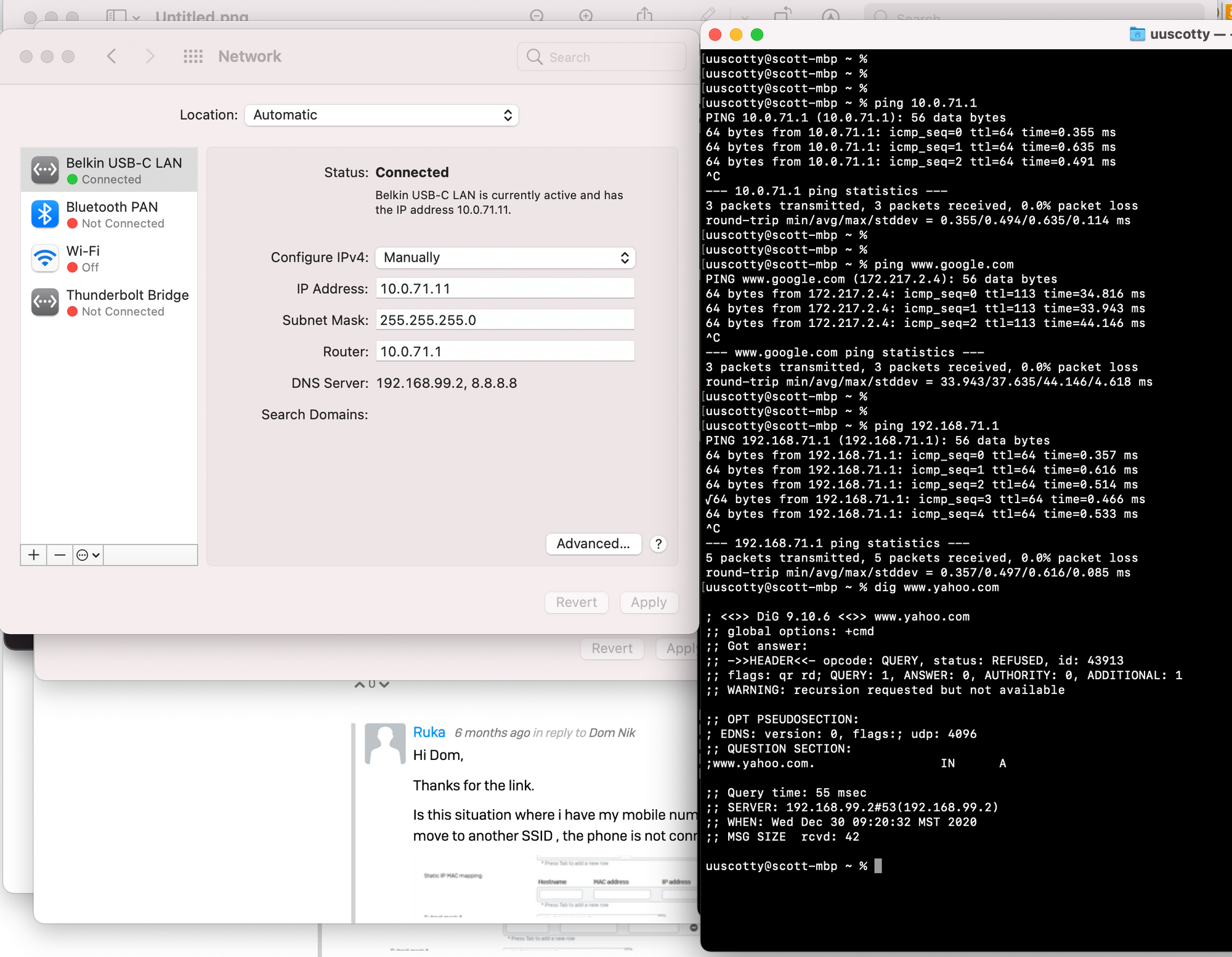Open Advanced network settings
Image resolution: width=1232 pixels, height=957 pixels.
point(593,544)
